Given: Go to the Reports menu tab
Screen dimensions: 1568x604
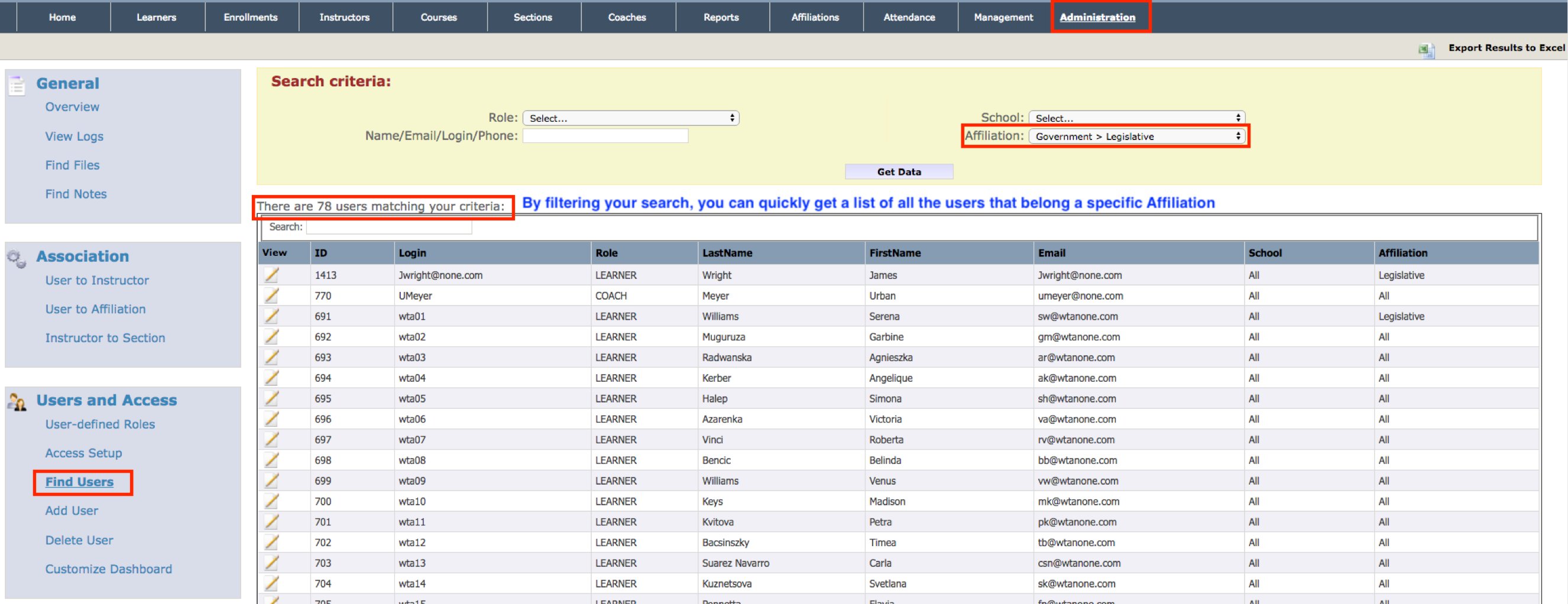Looking at the screenshot, I should tap(721, 17).
